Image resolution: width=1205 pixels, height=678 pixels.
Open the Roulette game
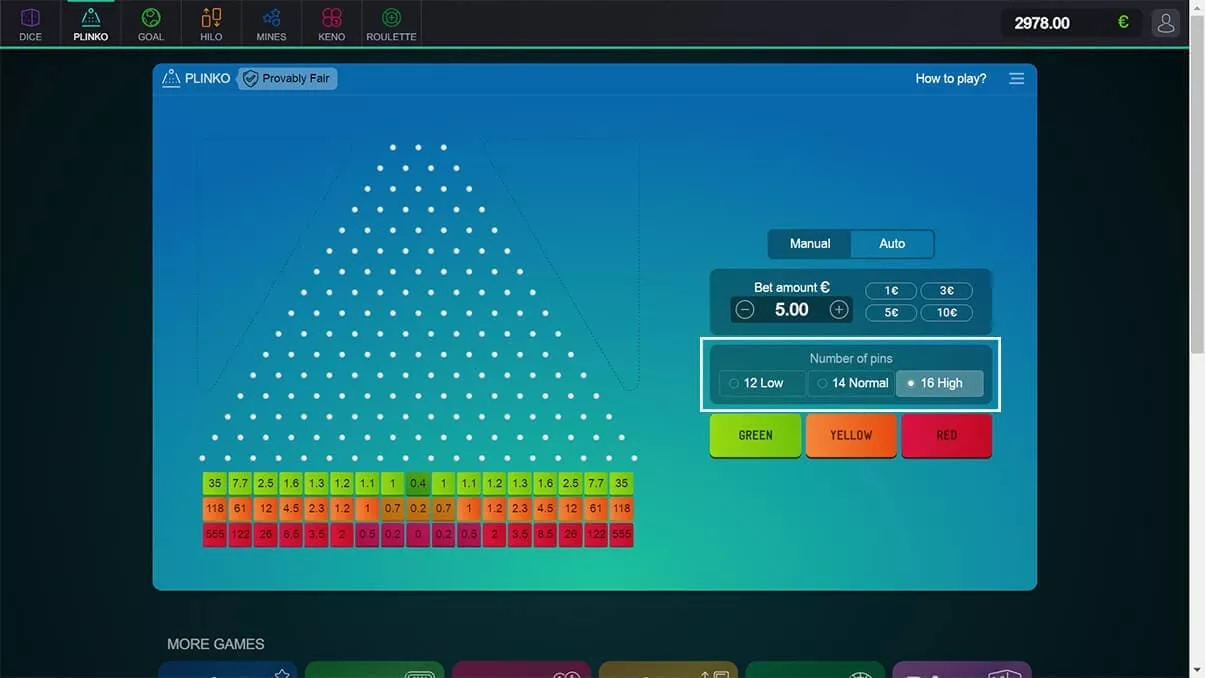click(391, 22)
